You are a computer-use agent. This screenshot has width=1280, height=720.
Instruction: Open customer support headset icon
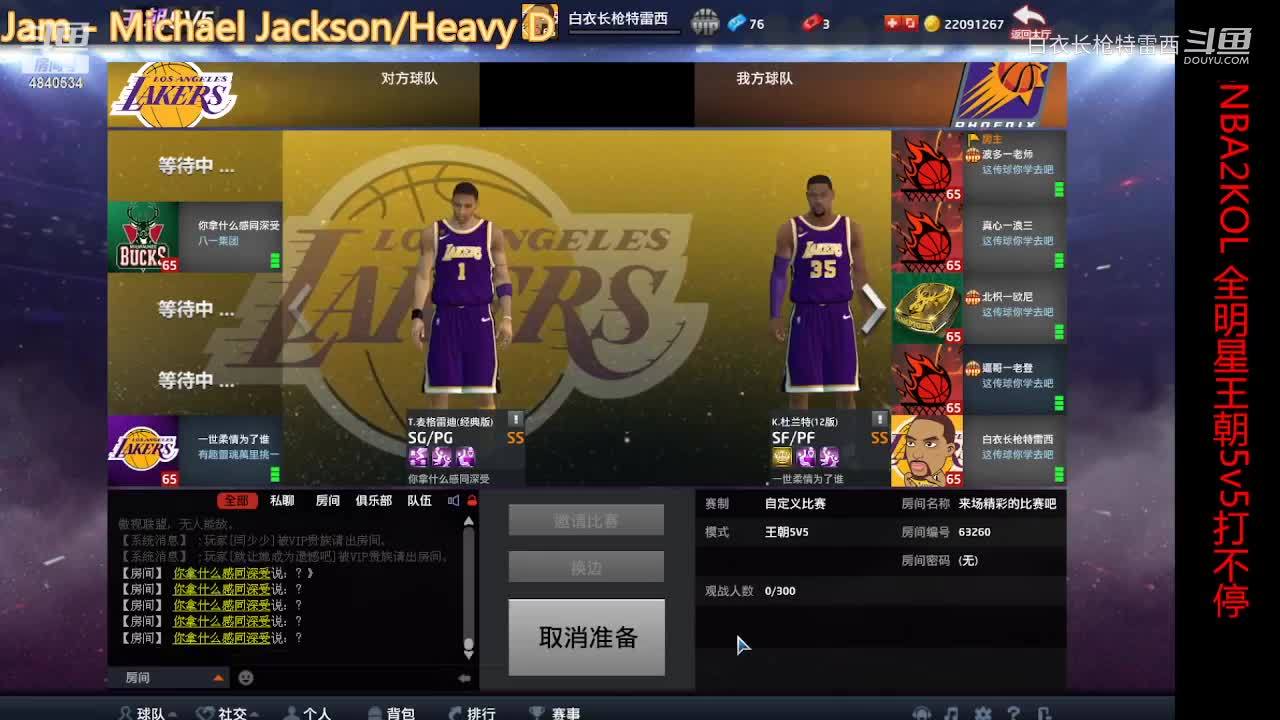pyautogui.click(x=921, y=713)
